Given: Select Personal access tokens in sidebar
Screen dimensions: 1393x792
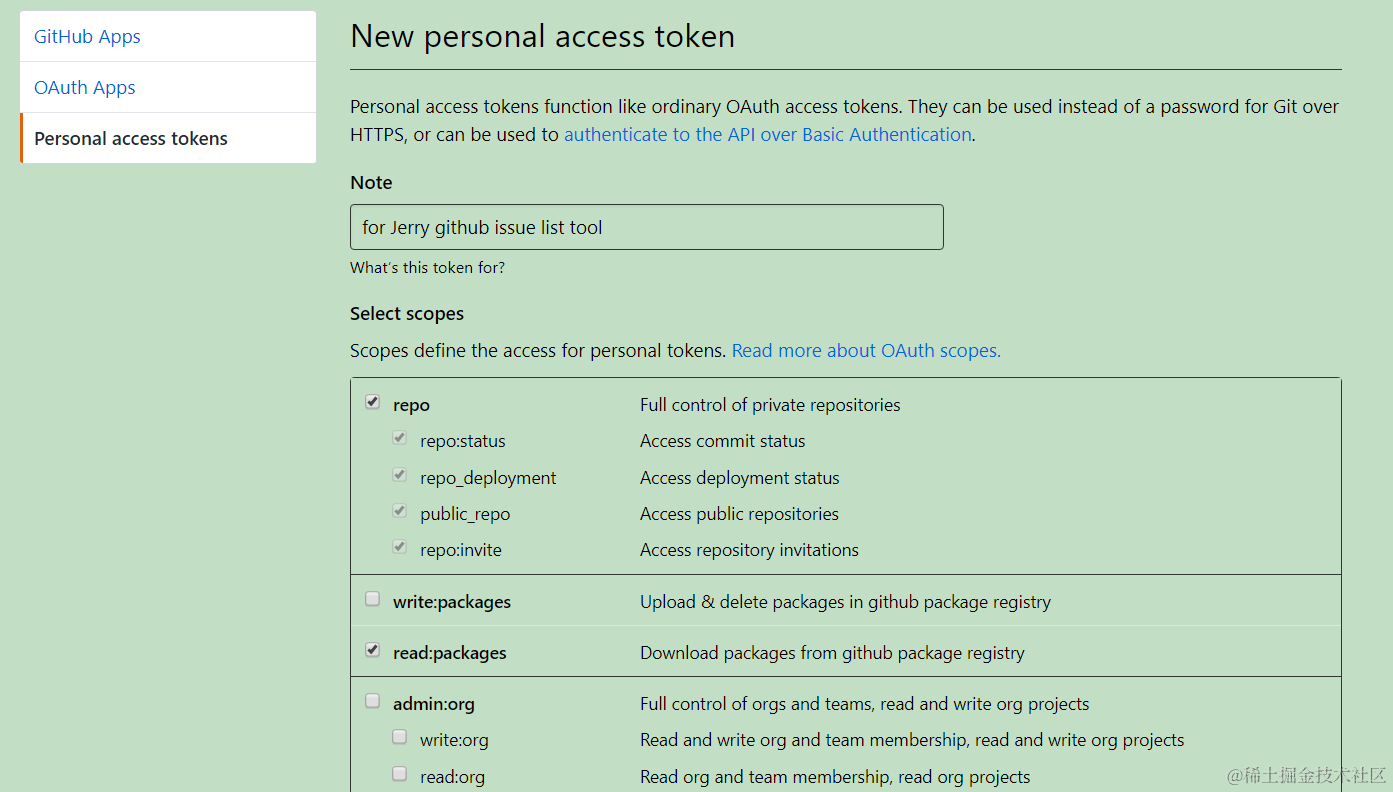Looking at the screenshot, I should (131, 139).
